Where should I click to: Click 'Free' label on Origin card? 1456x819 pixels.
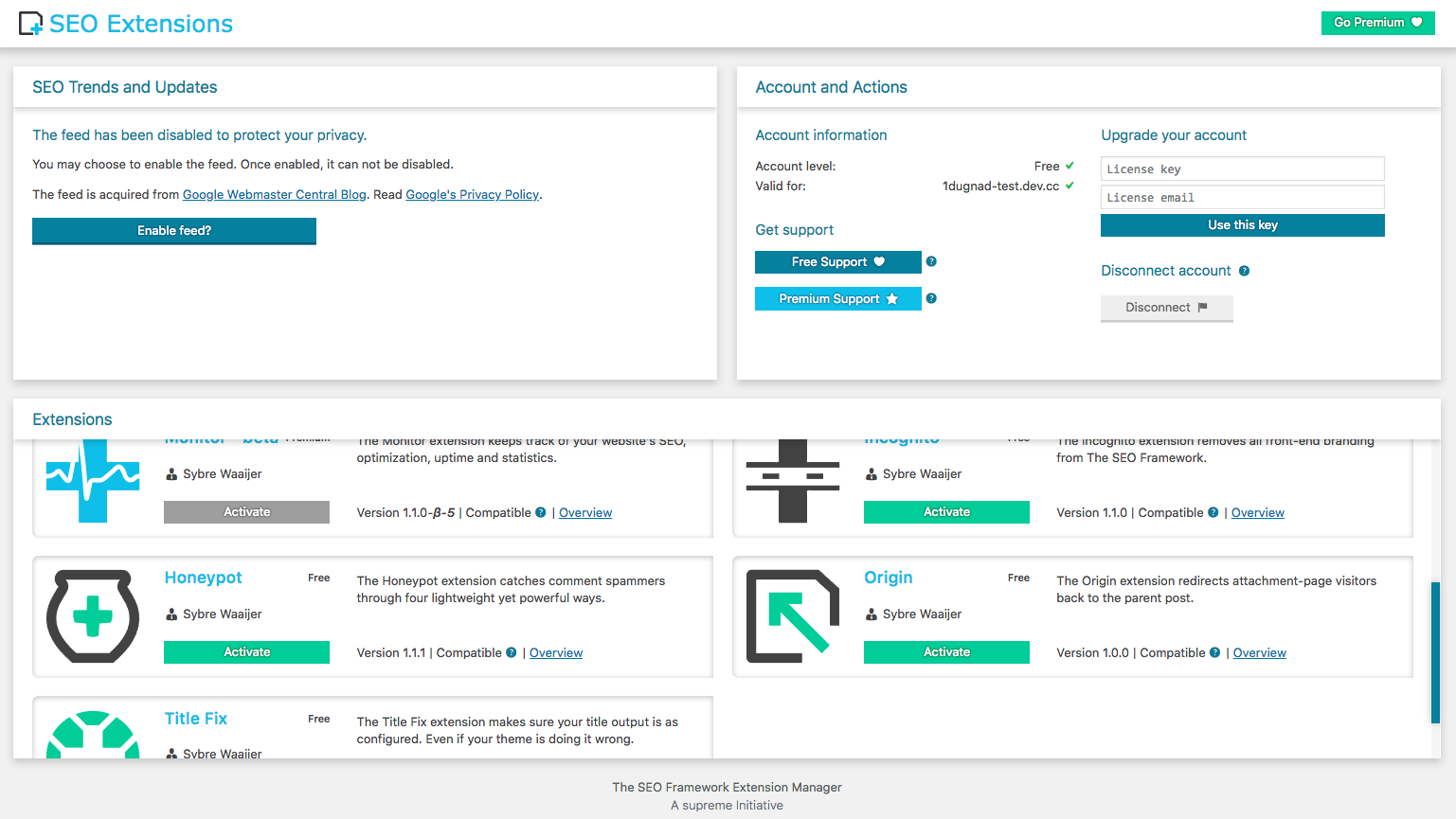pos(1018,578)
